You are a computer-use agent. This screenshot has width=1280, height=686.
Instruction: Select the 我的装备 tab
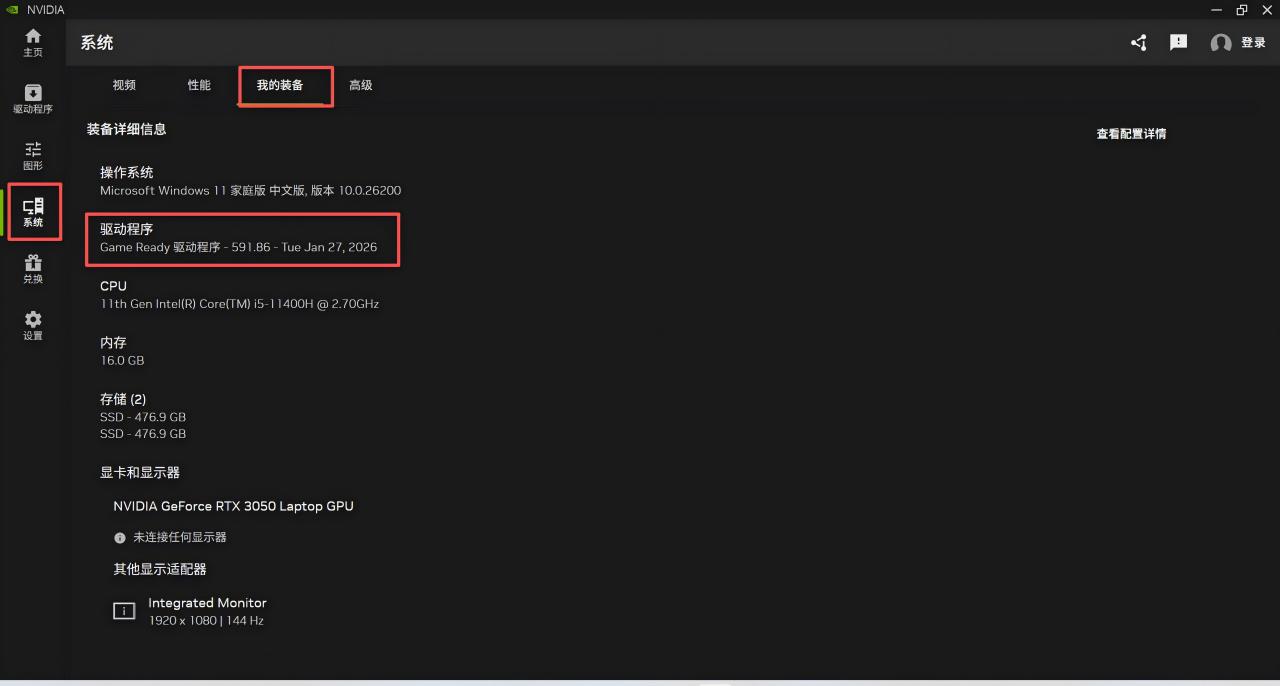click(280, 85)
